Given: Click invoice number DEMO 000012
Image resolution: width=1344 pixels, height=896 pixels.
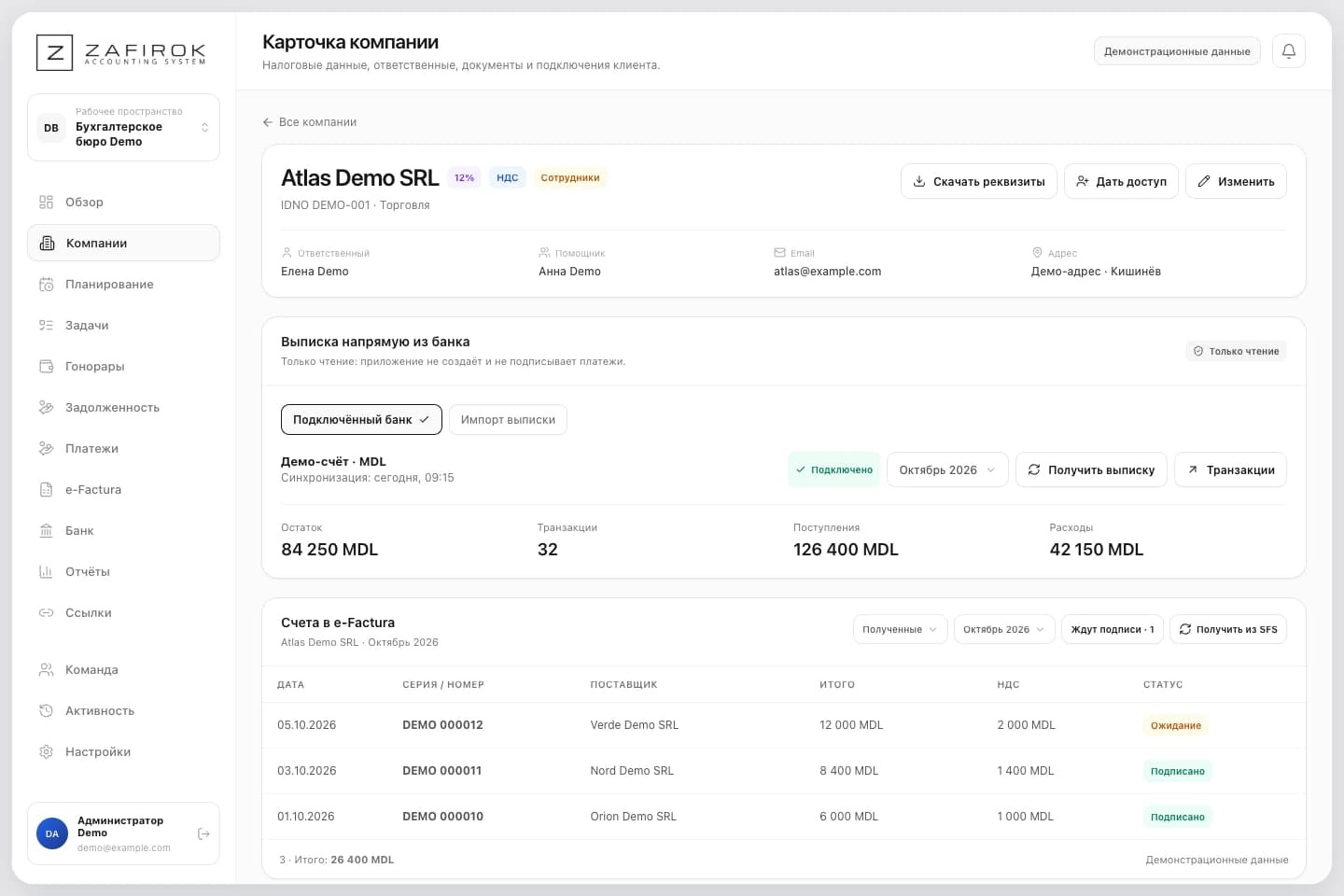Looking at the screenshot, I should (x=442, y=725).
